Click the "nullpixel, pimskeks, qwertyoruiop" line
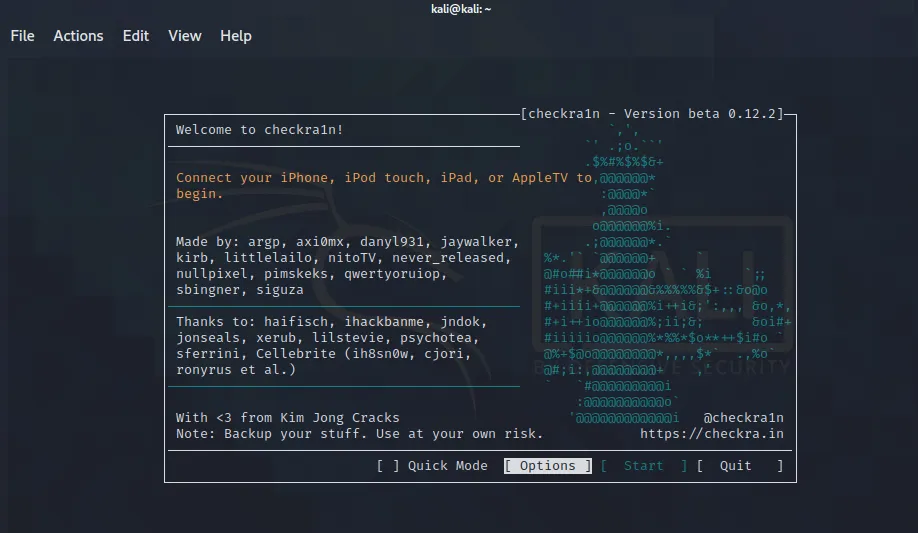 point(311,274)
